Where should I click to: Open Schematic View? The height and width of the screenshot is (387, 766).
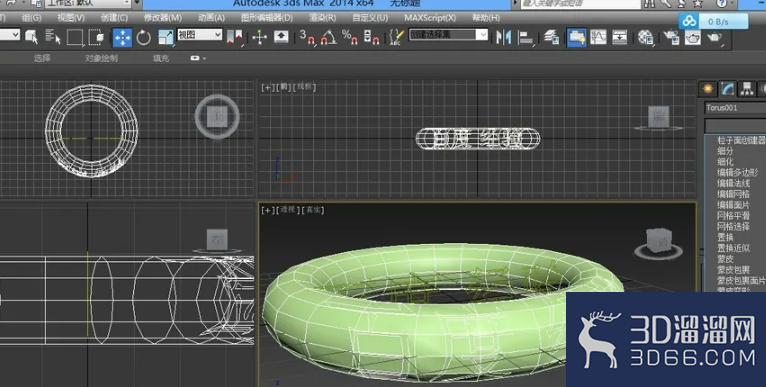point(619,37)
